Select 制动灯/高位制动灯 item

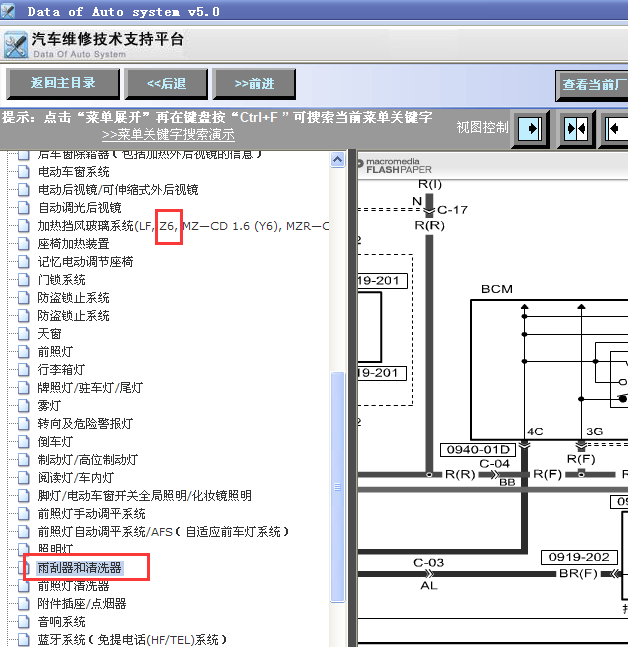pyautogui.click(x=88, y=460)
